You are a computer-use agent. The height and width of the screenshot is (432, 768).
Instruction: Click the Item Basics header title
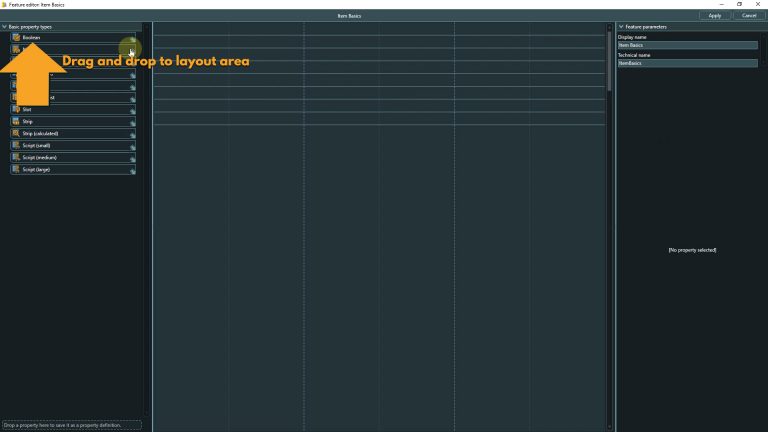tap(349, 16)
